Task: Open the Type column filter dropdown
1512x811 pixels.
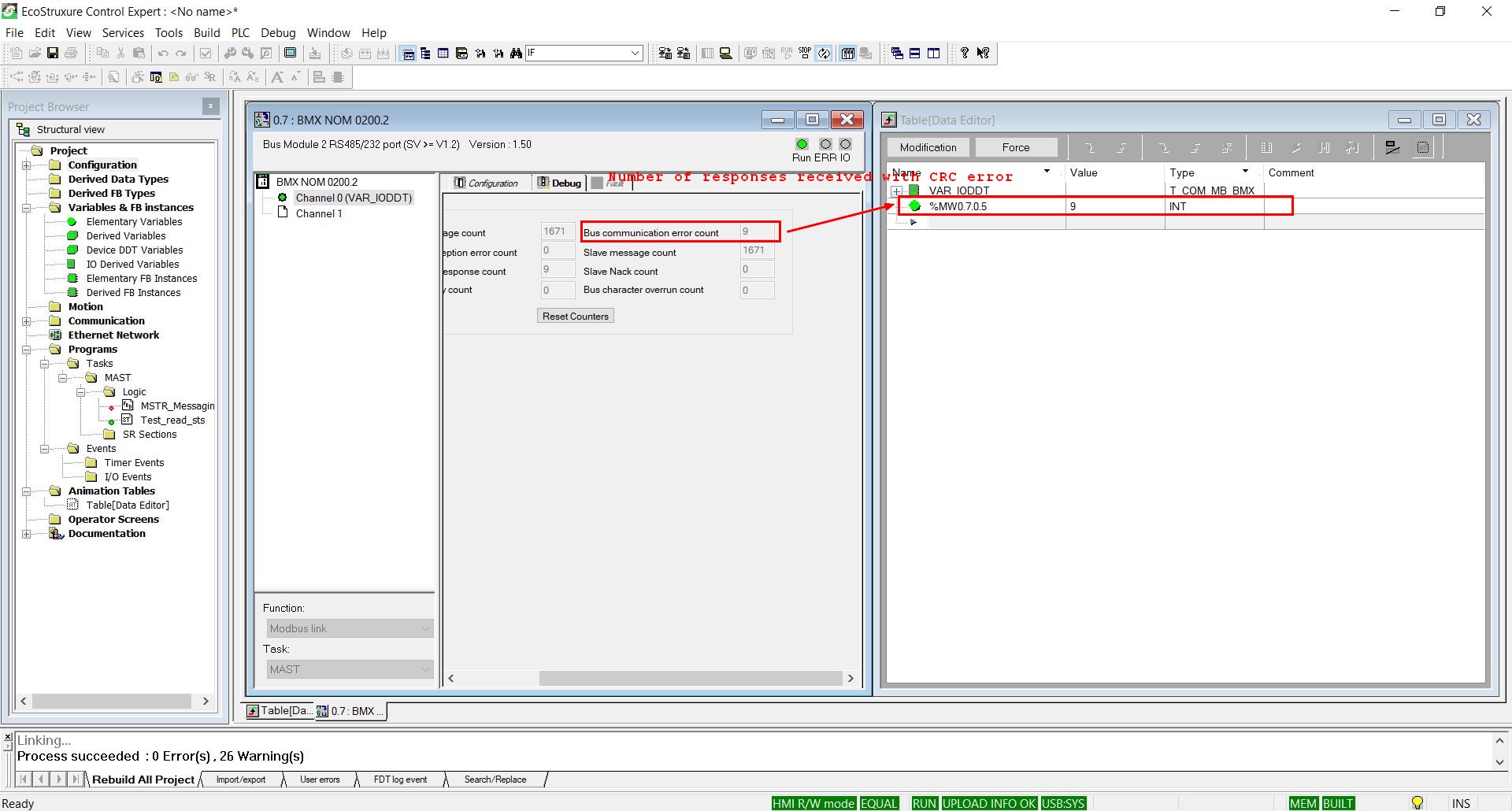Action: click(x=1245, y=172)
